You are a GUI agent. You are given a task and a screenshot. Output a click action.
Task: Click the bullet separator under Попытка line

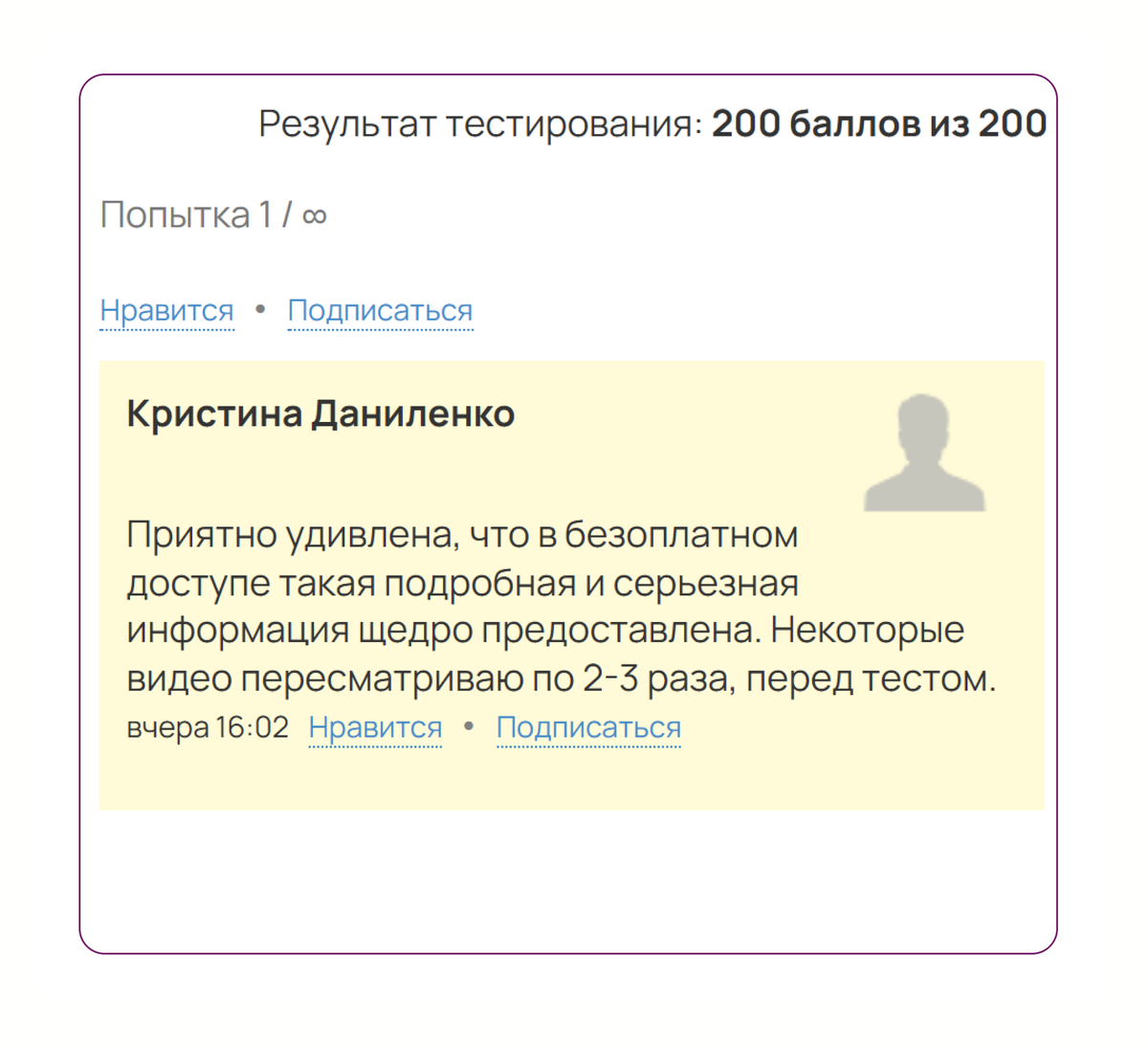tap(260, 309)
